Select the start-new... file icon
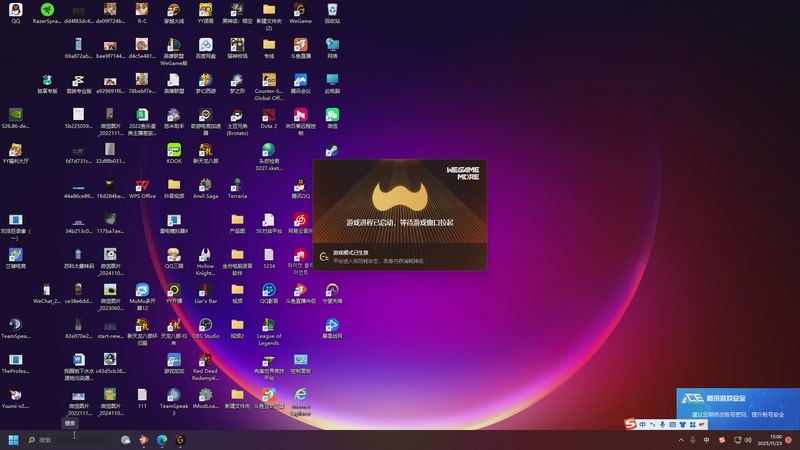The width and height of the screenshot is (800, 450). click(x=110, y=329)
